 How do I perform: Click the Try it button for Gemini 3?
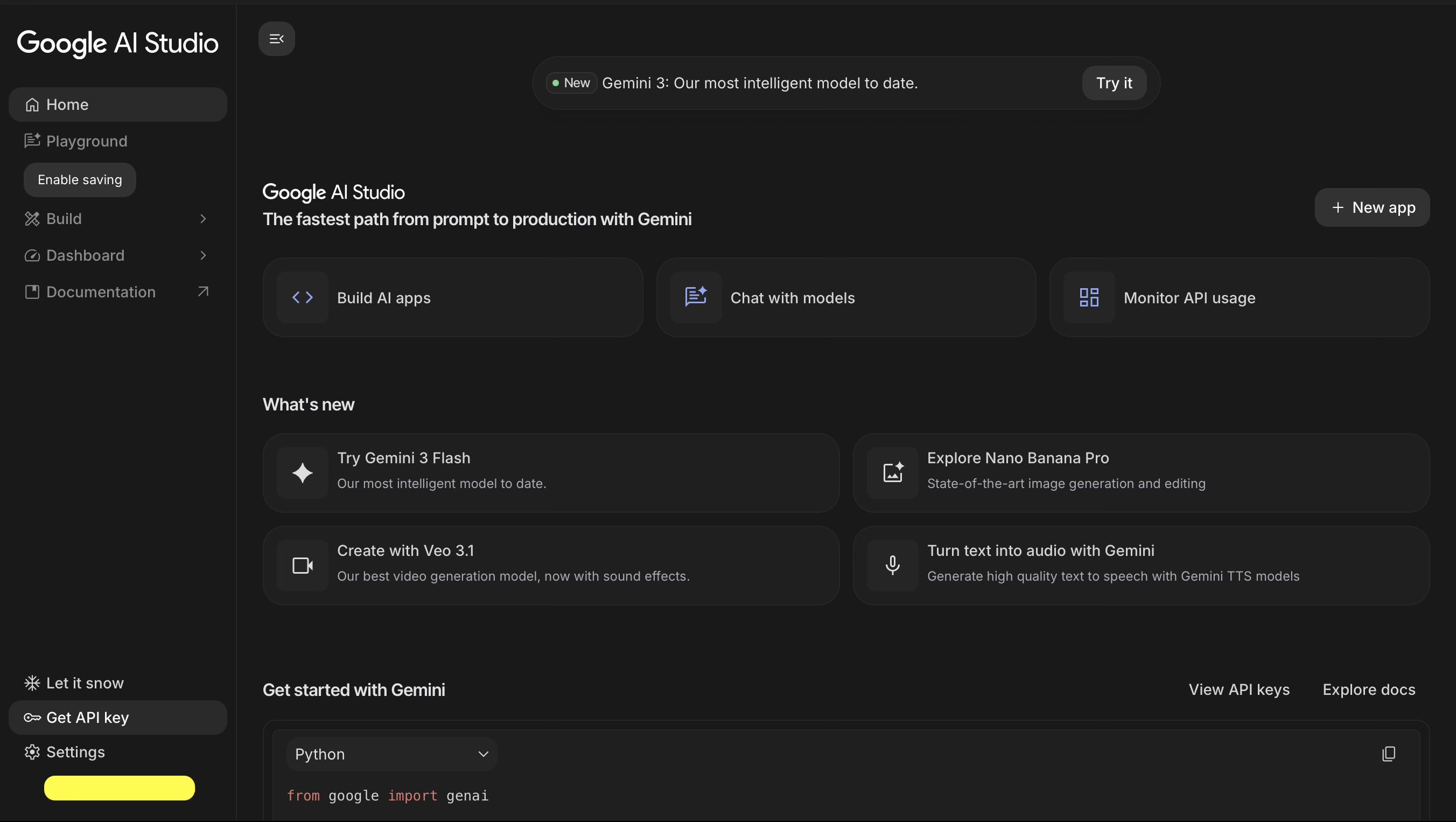coord(1114,82)
